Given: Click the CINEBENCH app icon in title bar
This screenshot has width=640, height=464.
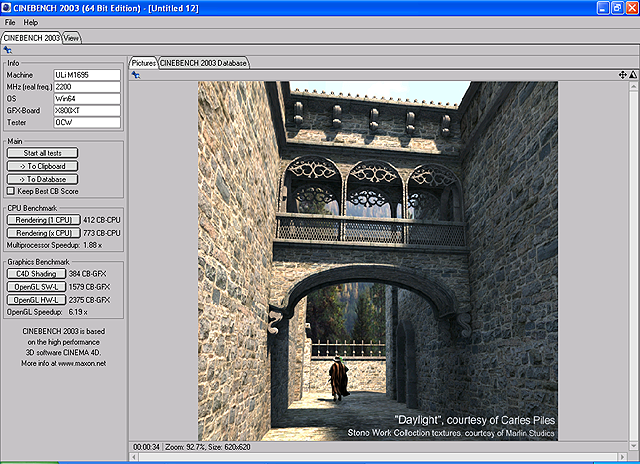Looking at the screenshot, I should (6, 8).
